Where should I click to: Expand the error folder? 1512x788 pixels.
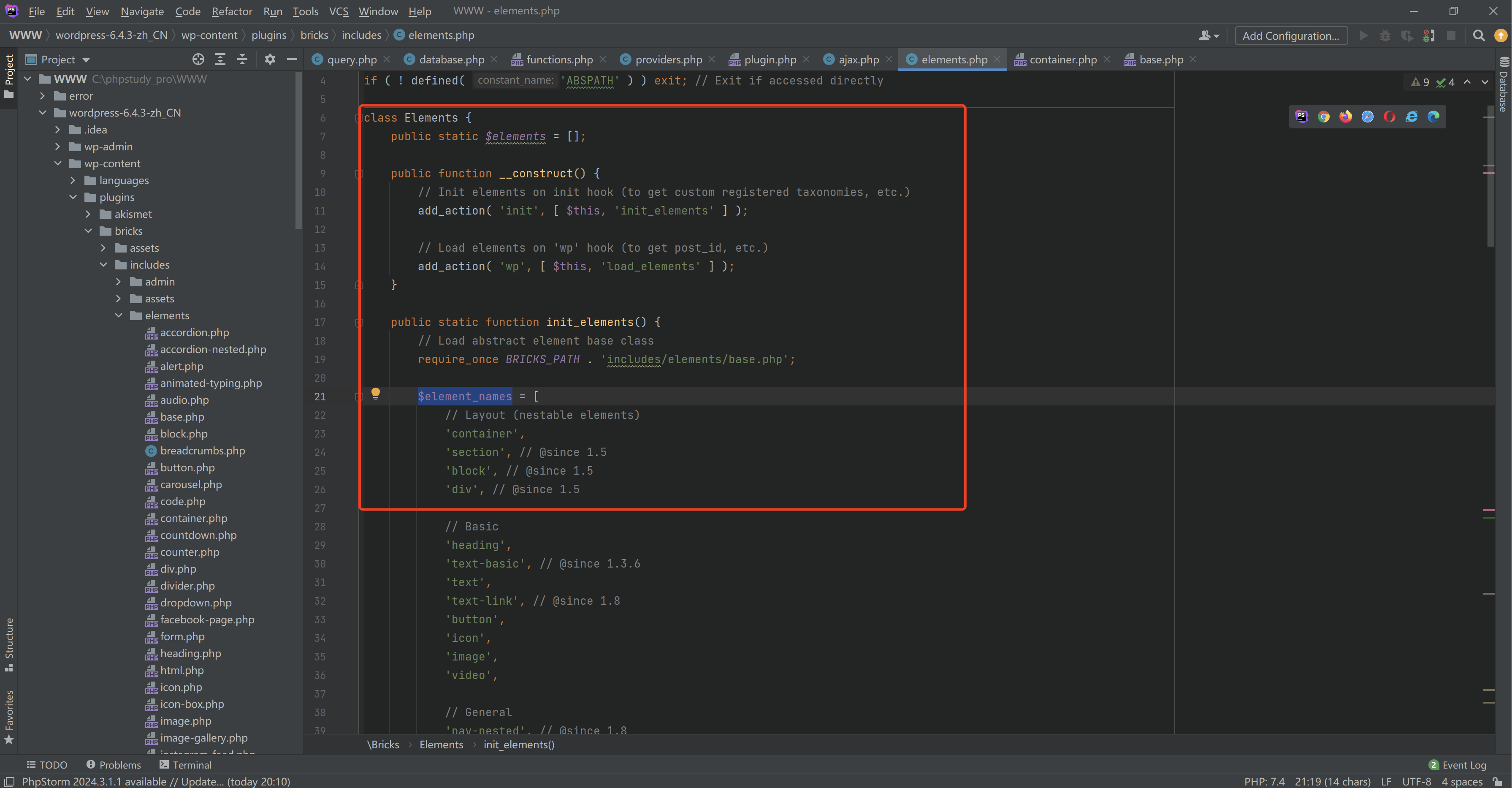tap(42, 96)
